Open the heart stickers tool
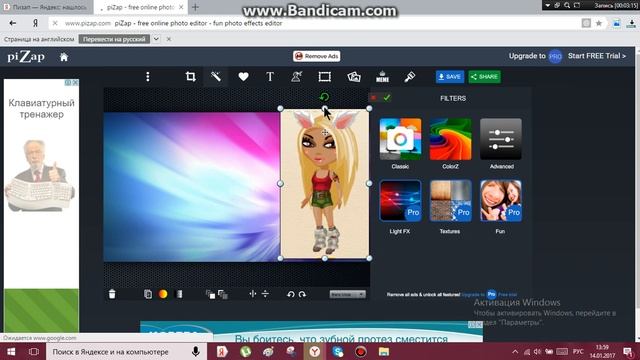640x360 pixels. point(243,77)
